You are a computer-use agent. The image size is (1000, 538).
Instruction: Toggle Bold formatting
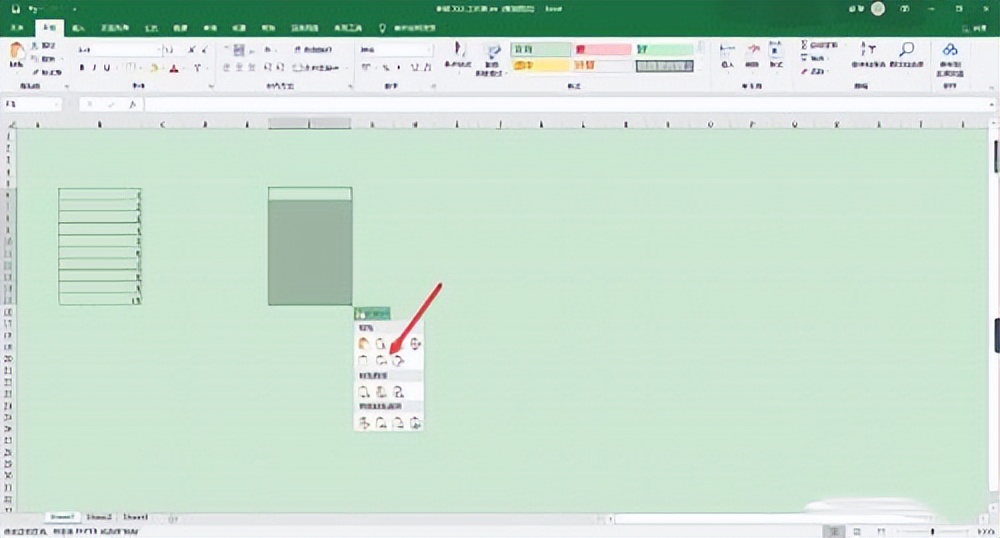tap(82, 68)
